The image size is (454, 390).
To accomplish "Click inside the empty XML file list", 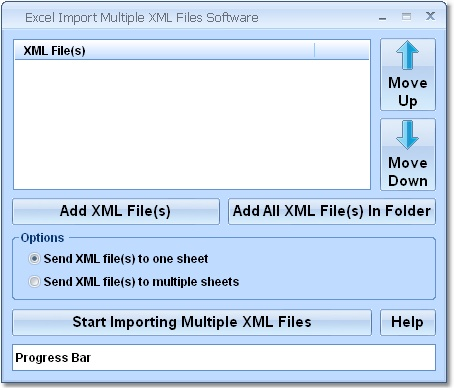I will [x=192, y=124].
